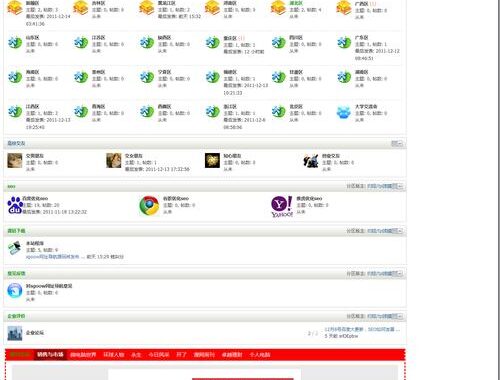Viewport: 500px width, 380px height.
Task: Switch to the 环球人物 tab
Action: (x=114, y=355)
